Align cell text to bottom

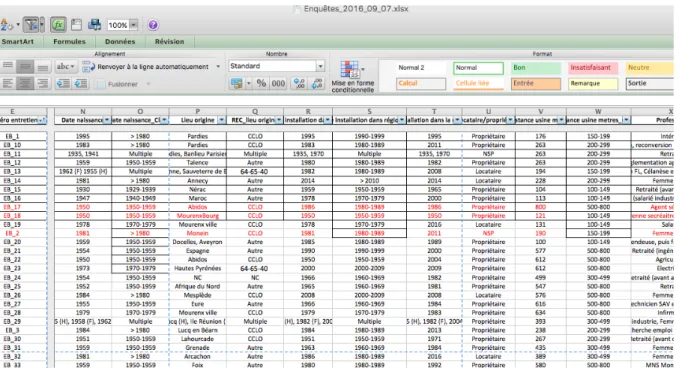42,67
